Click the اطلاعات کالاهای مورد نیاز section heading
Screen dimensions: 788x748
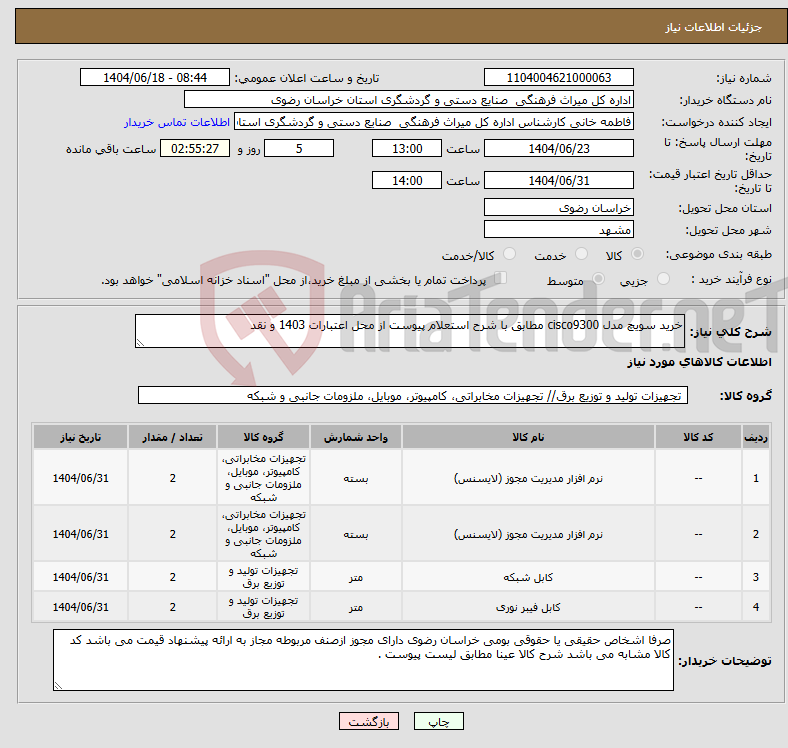699,362
